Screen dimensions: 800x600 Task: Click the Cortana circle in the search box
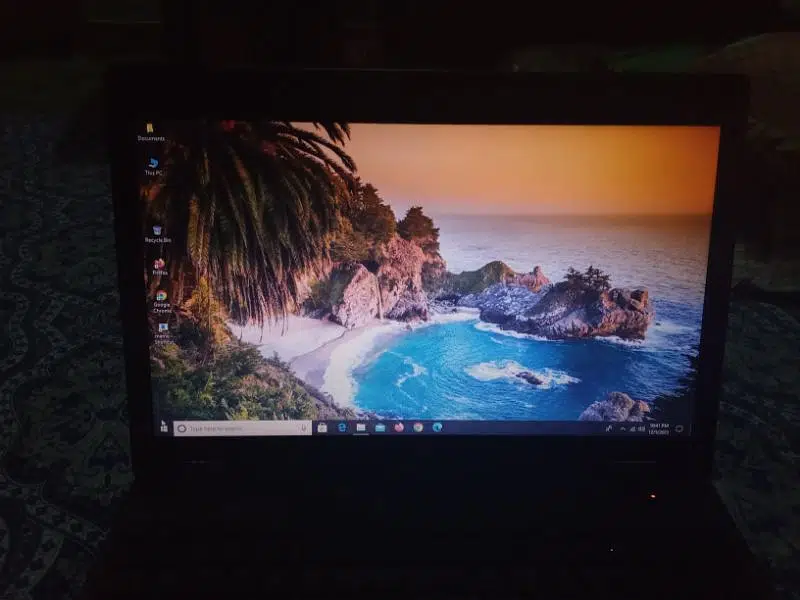coord(181,428)
